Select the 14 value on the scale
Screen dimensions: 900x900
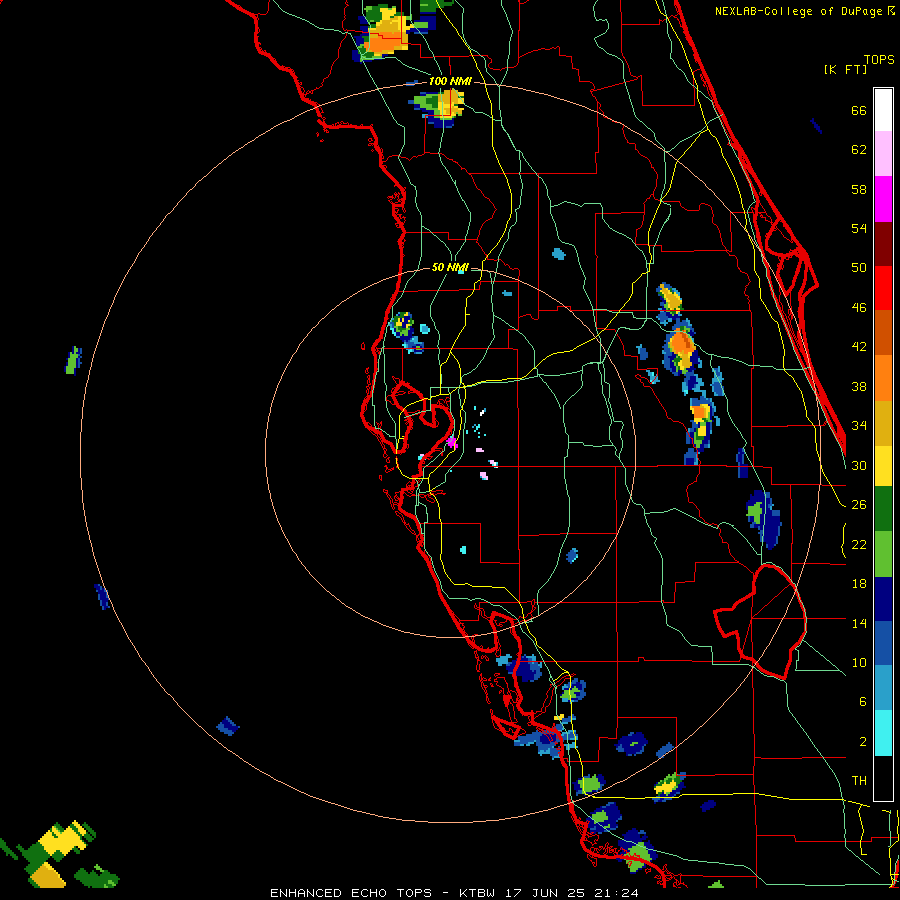pos(859,623)
